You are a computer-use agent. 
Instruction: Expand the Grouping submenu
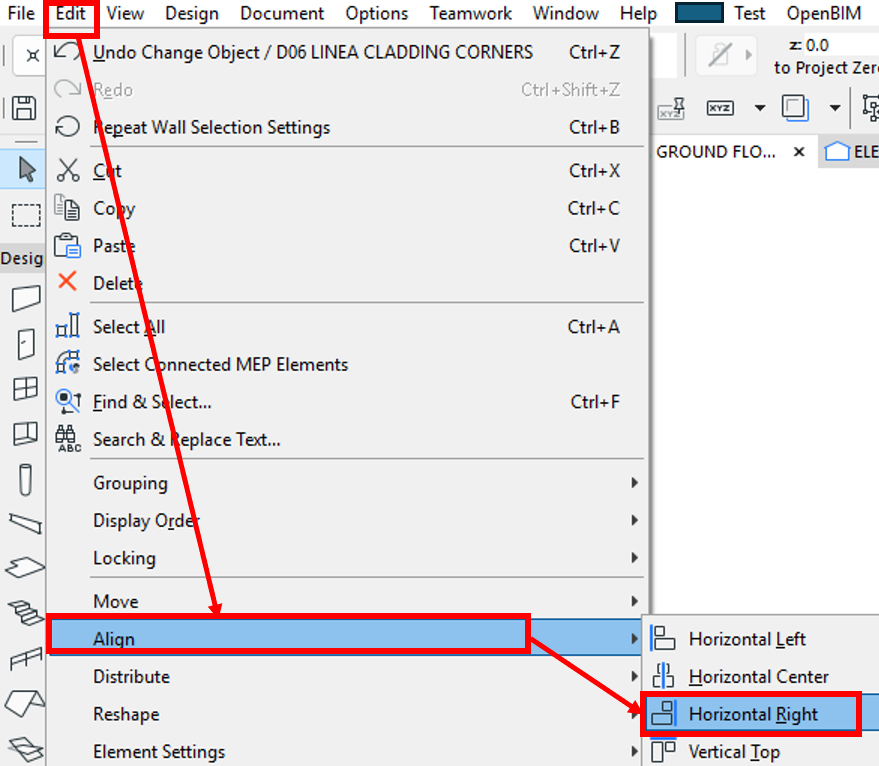pos(348,483)
